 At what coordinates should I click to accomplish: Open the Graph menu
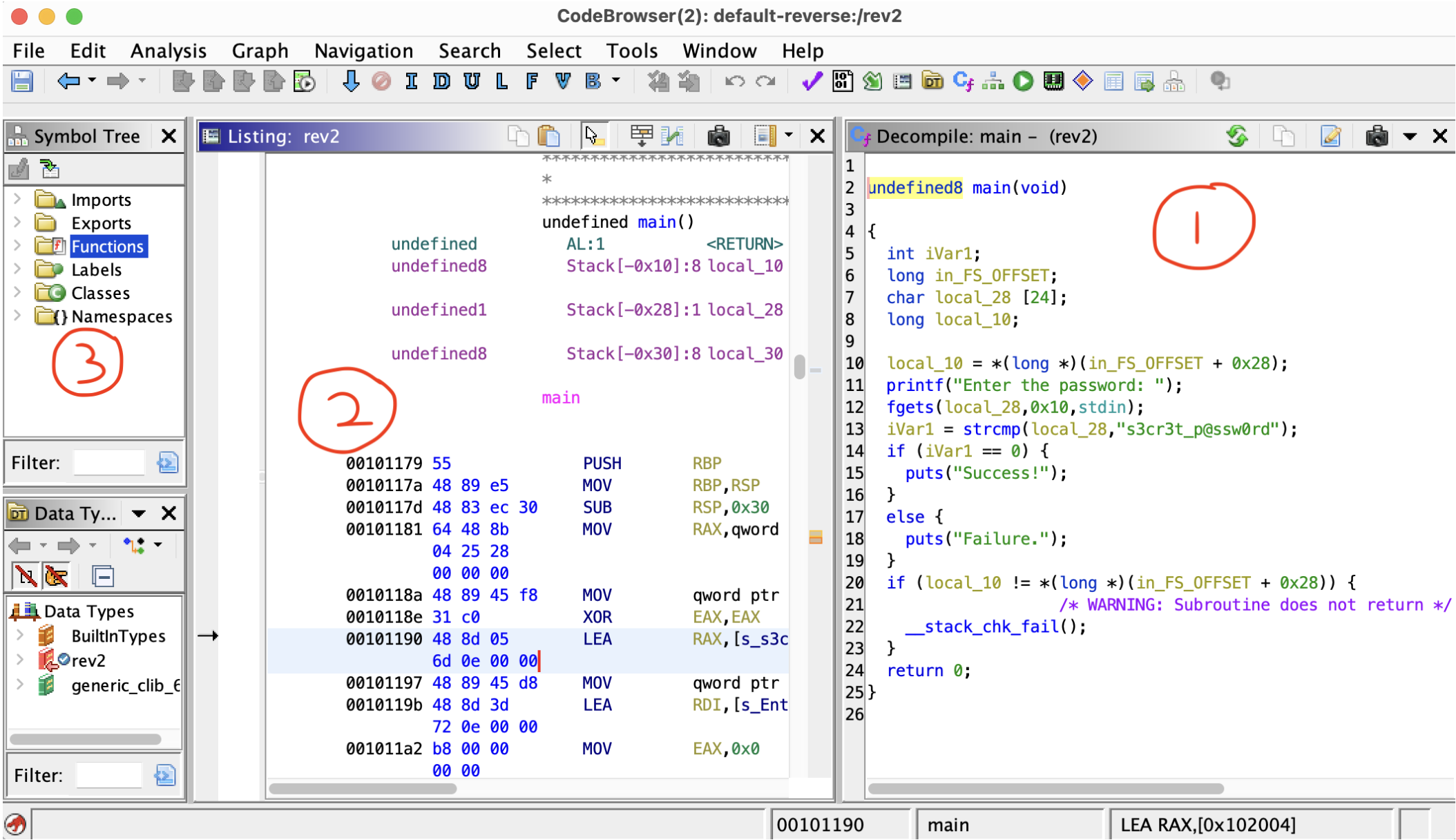coord(260,50)
